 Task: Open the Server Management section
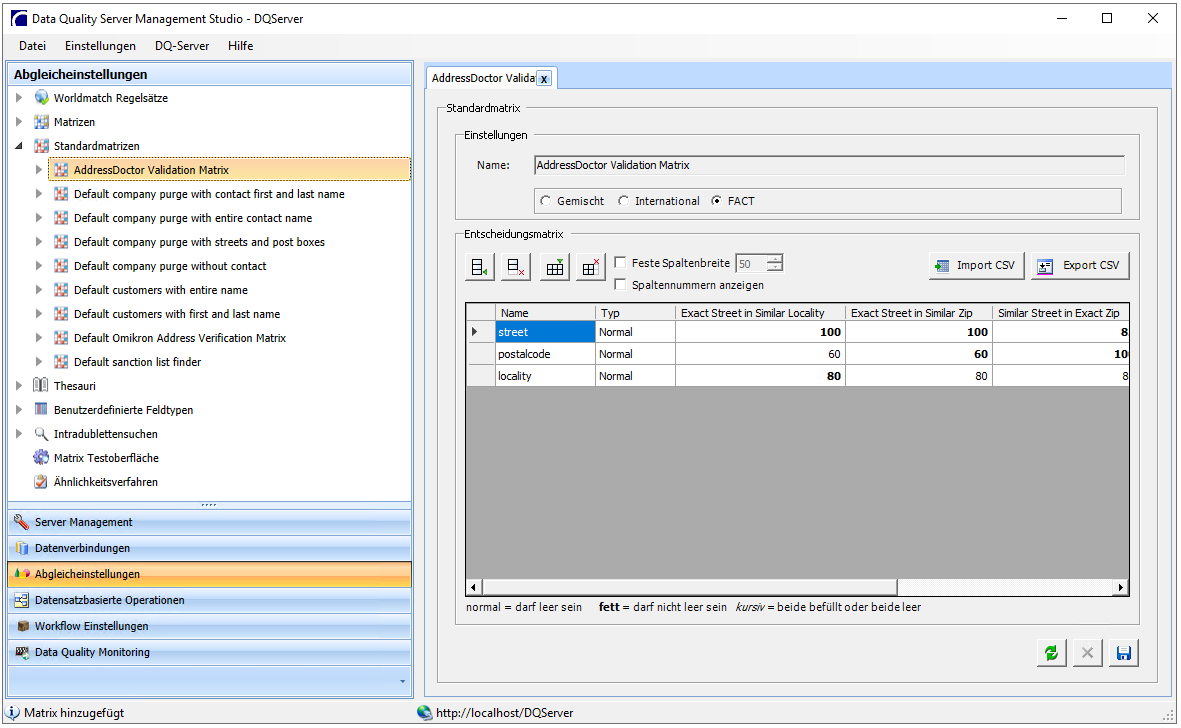[x=209, y=522]
